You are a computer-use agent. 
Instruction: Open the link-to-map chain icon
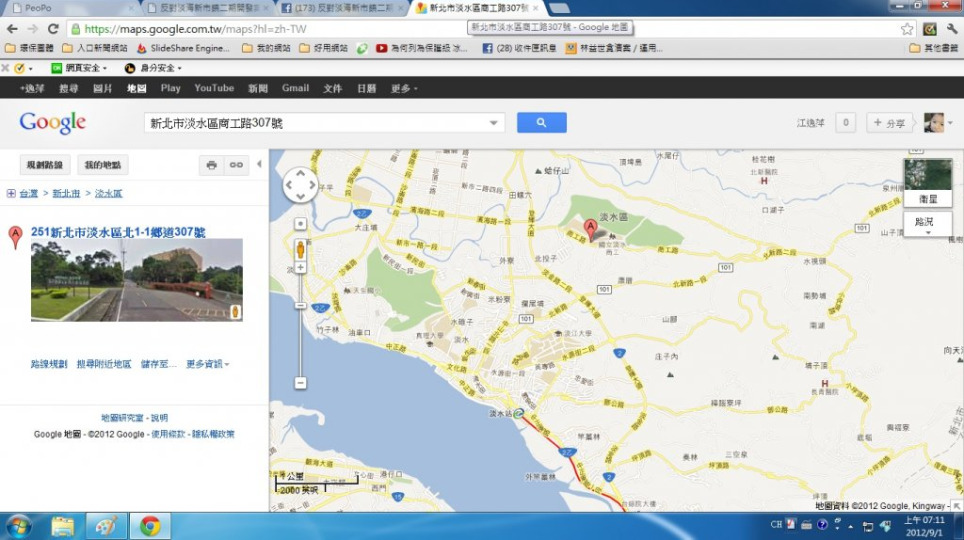click(x=236, y=165)
